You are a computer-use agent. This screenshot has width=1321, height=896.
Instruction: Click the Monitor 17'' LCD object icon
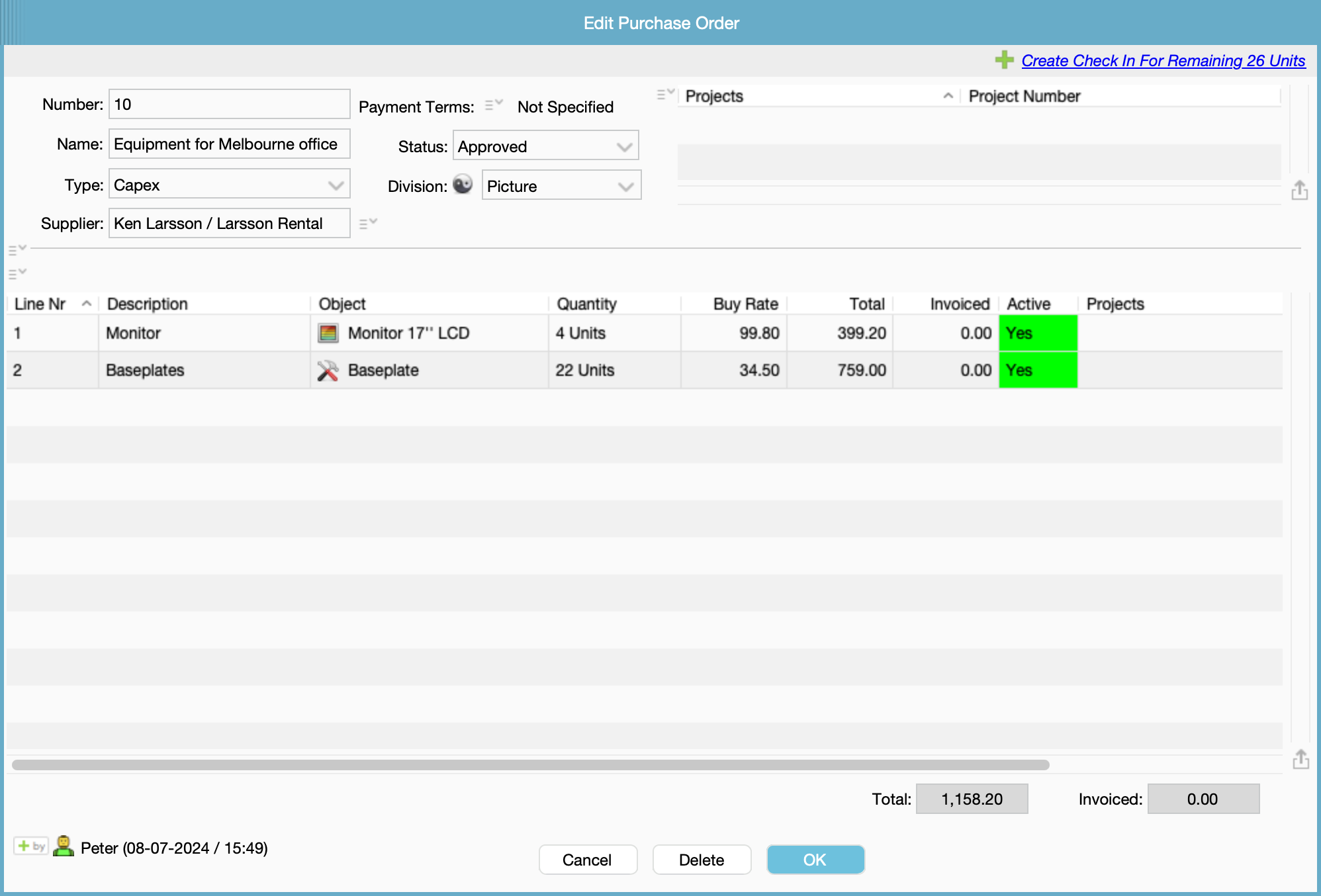[328, 333]
